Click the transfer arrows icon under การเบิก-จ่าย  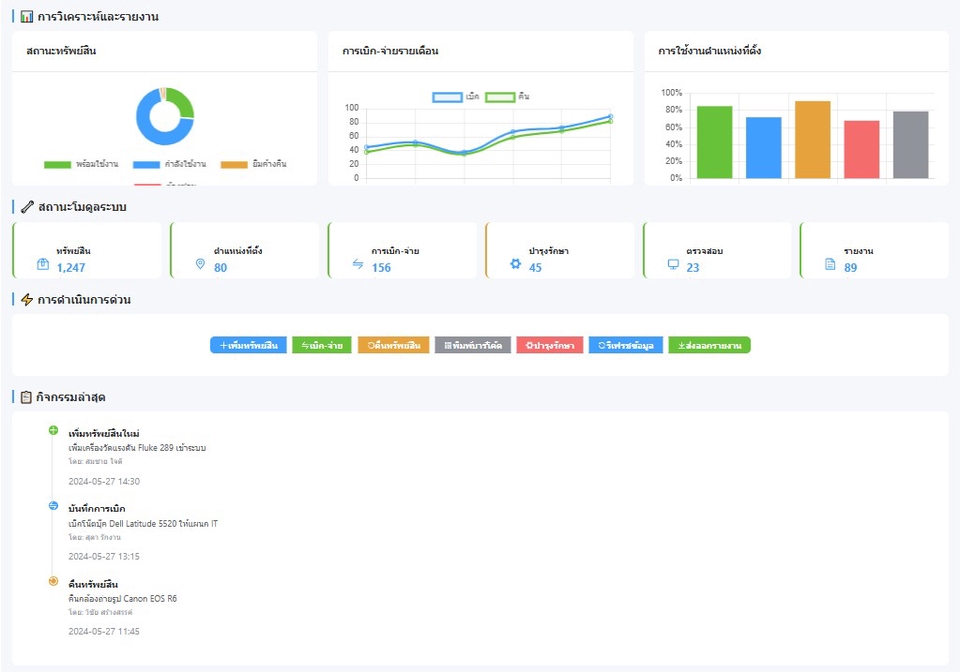coord(357,264)
